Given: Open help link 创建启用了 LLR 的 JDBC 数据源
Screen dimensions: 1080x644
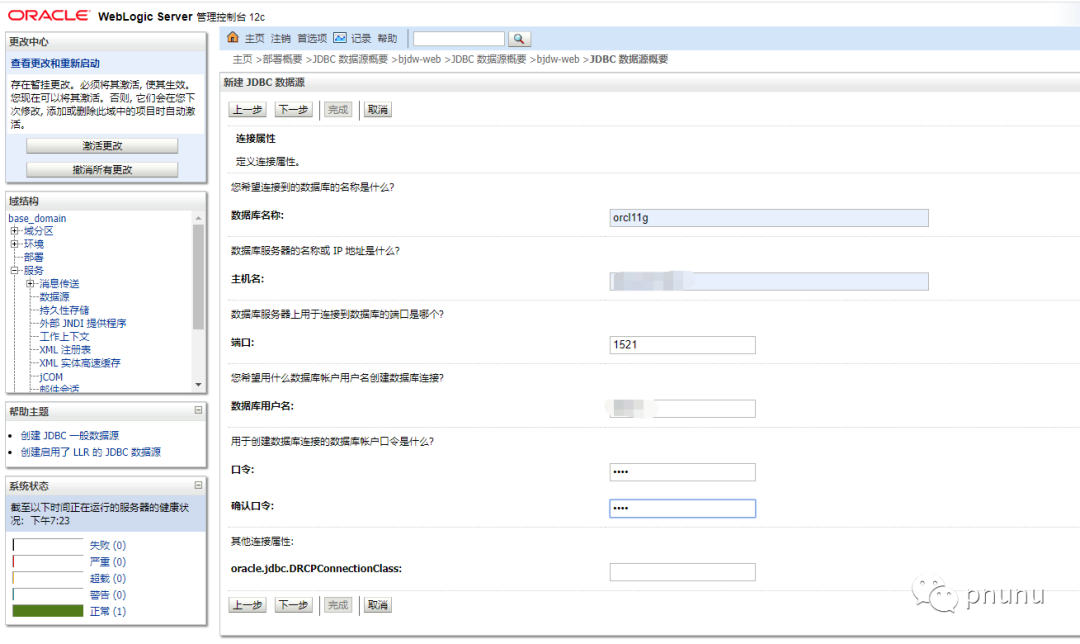Looking at the screenshot, I should (91, 452).
